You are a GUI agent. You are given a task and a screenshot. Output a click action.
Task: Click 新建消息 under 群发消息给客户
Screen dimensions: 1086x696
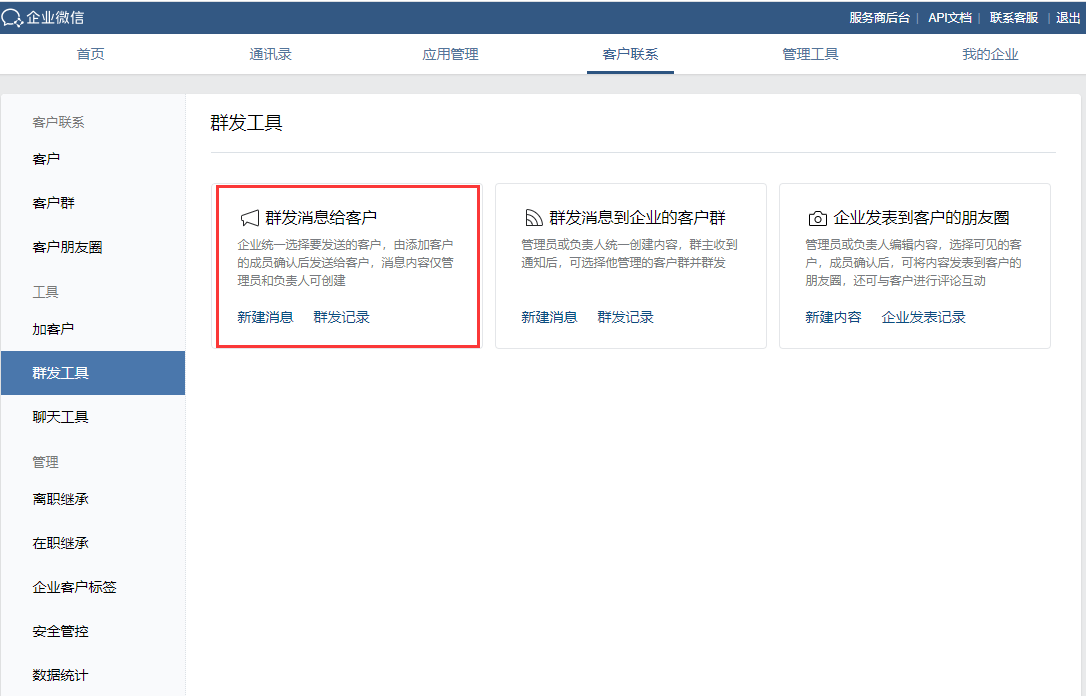[x=265, y=317]
